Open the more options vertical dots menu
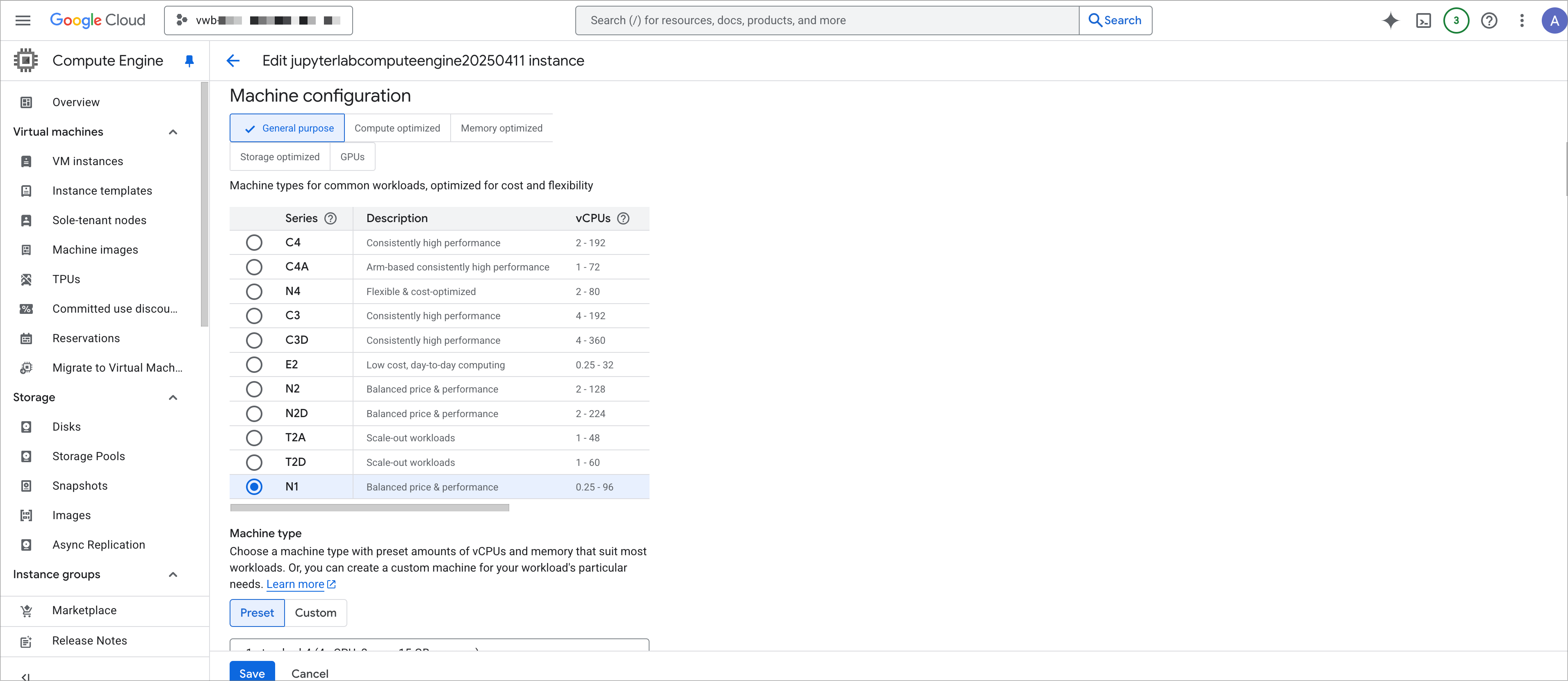This screenshot has width=1568, height=681. [x=1522, y=20]
